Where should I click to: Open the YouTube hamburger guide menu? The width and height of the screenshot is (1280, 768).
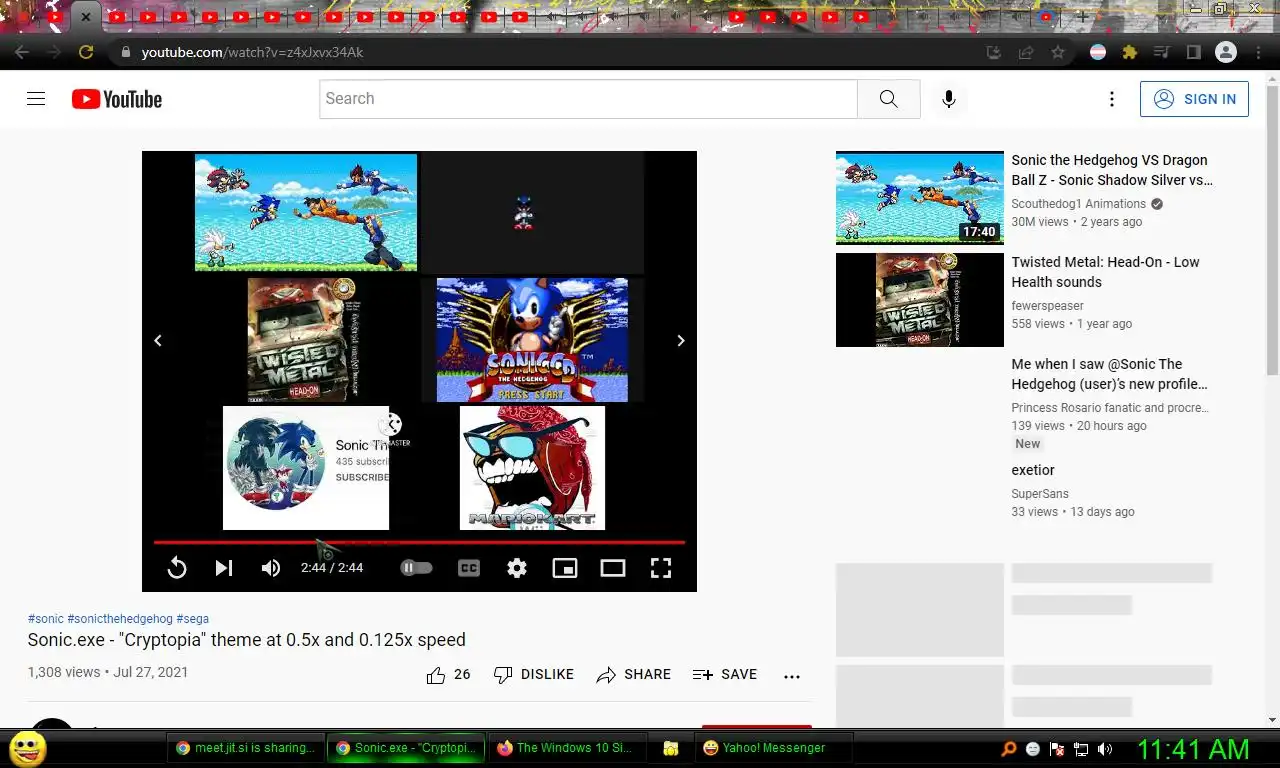point(36,99)
